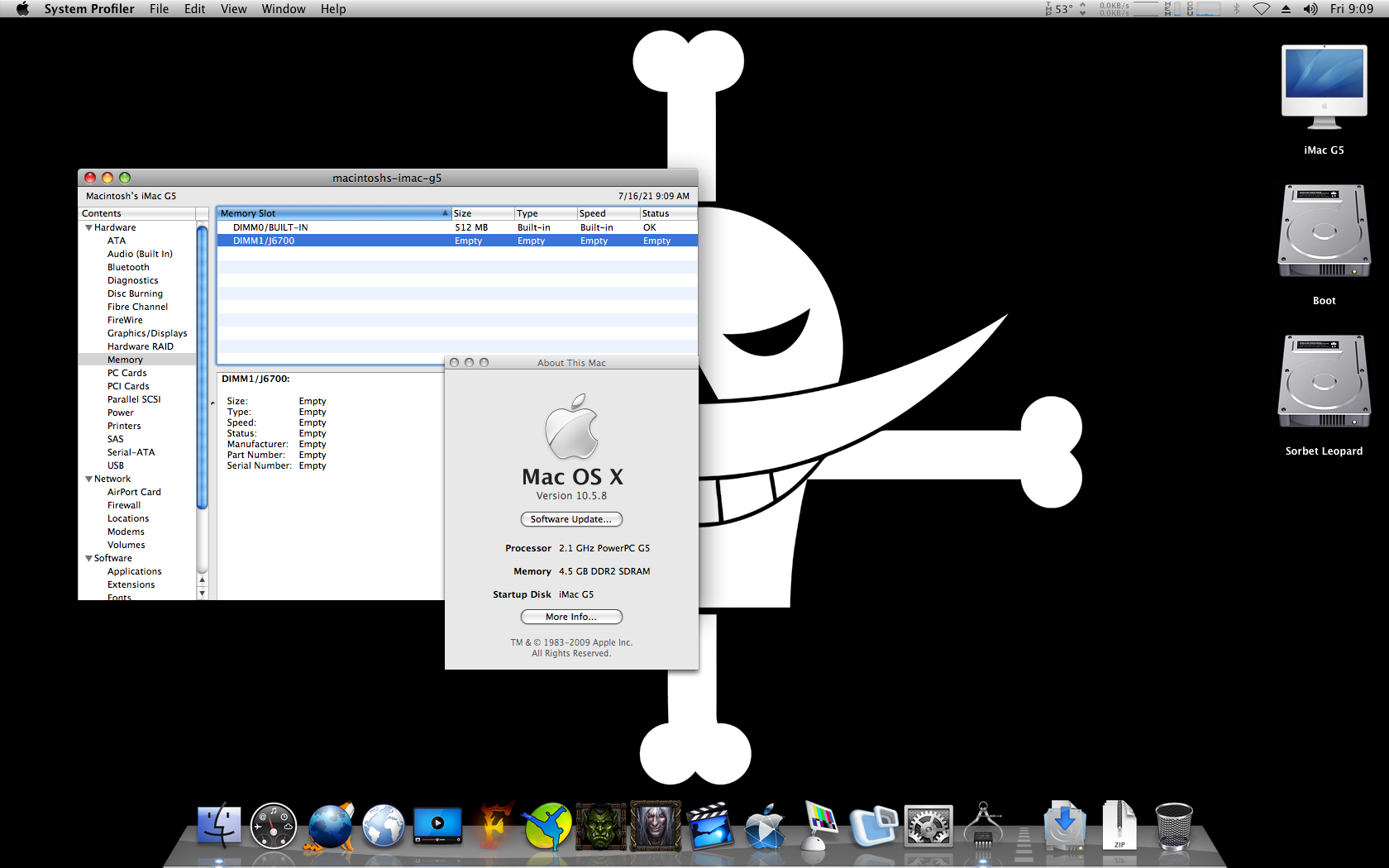Select AirPort Card under Network
The height and width of the screenshot is (868, 1389).
point(134,492)
